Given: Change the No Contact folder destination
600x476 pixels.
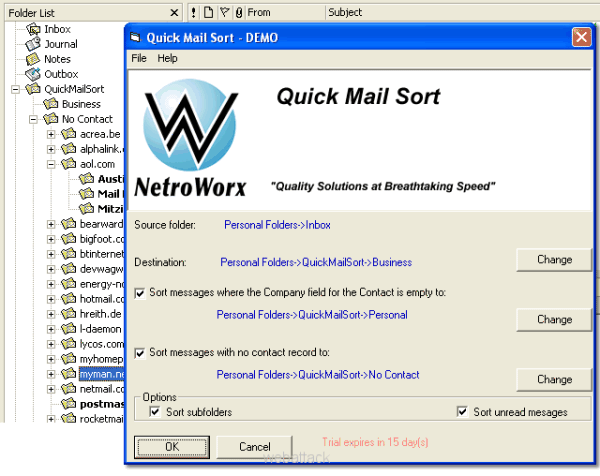Looking at the screenshot, I should [554, 379].
